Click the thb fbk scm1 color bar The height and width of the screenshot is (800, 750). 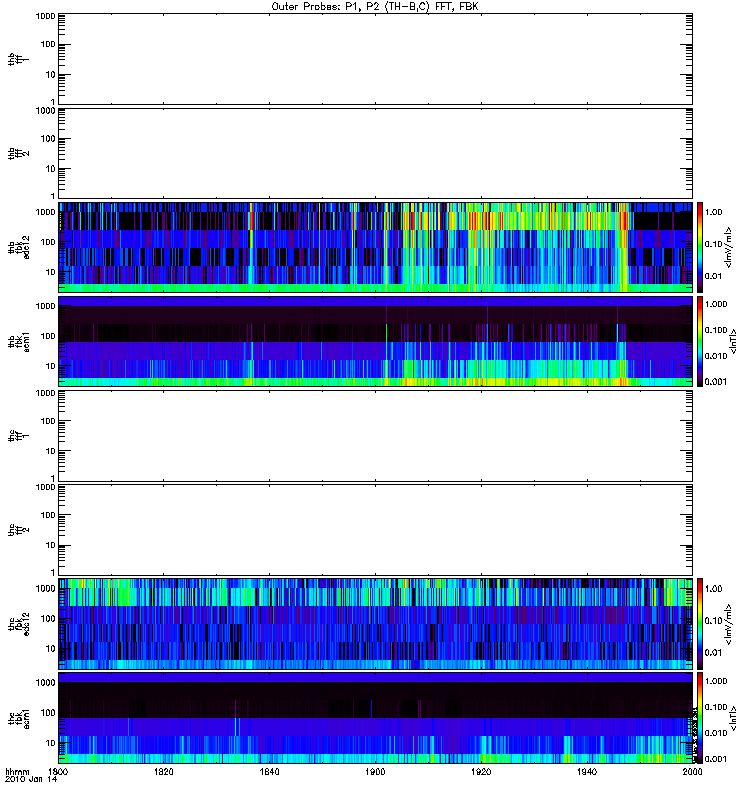(700, 341)
